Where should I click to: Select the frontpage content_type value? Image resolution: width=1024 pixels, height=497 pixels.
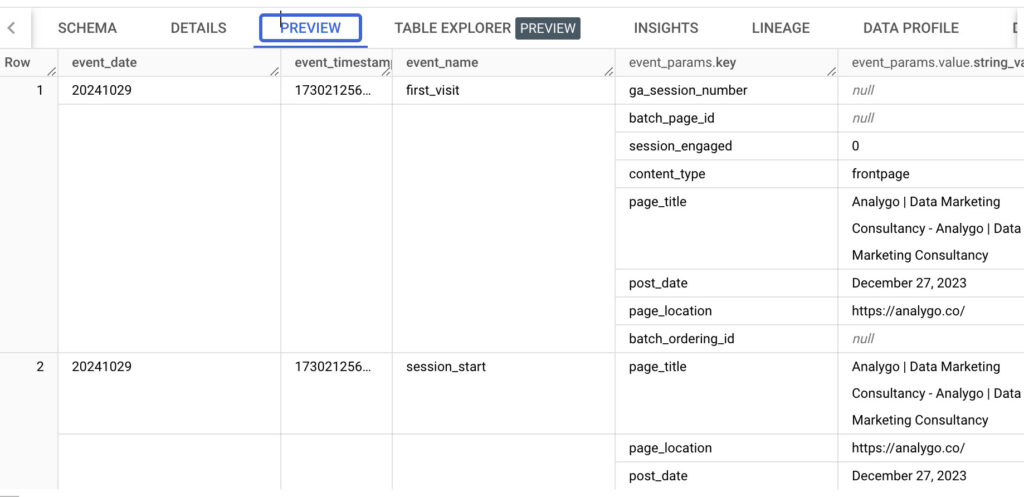[880, 174]
